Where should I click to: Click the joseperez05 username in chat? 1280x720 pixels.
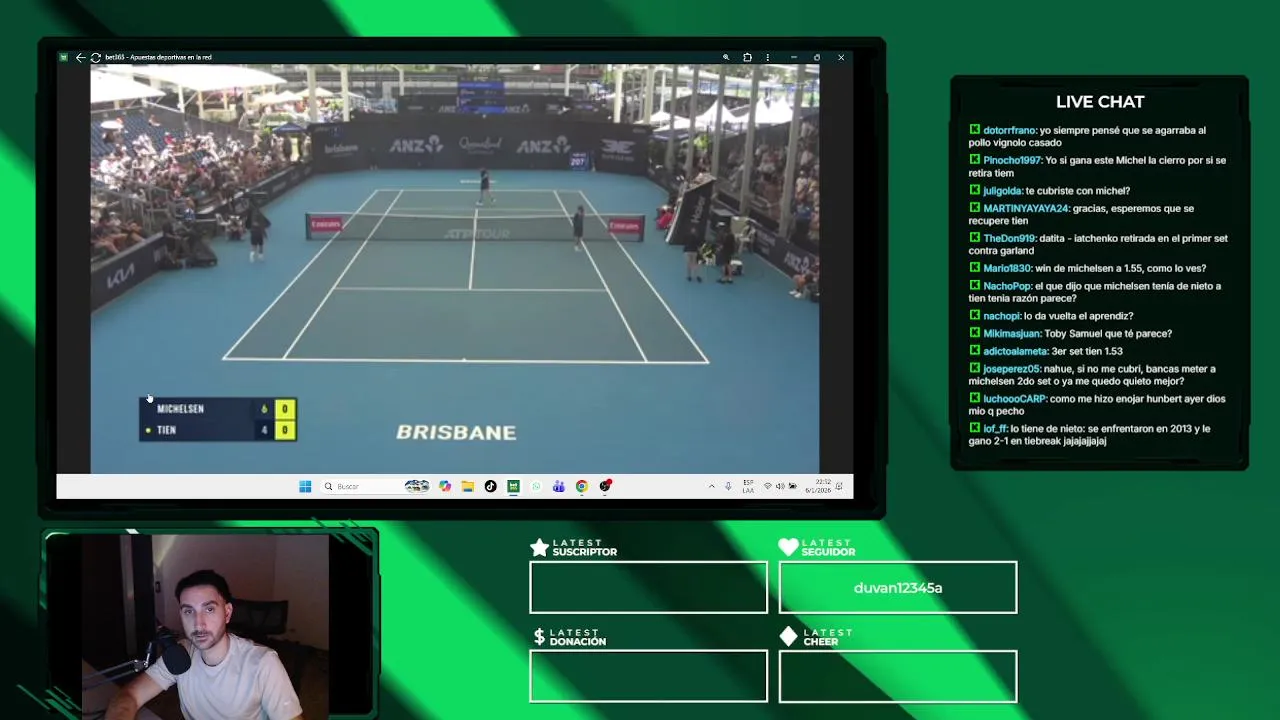1013,369
